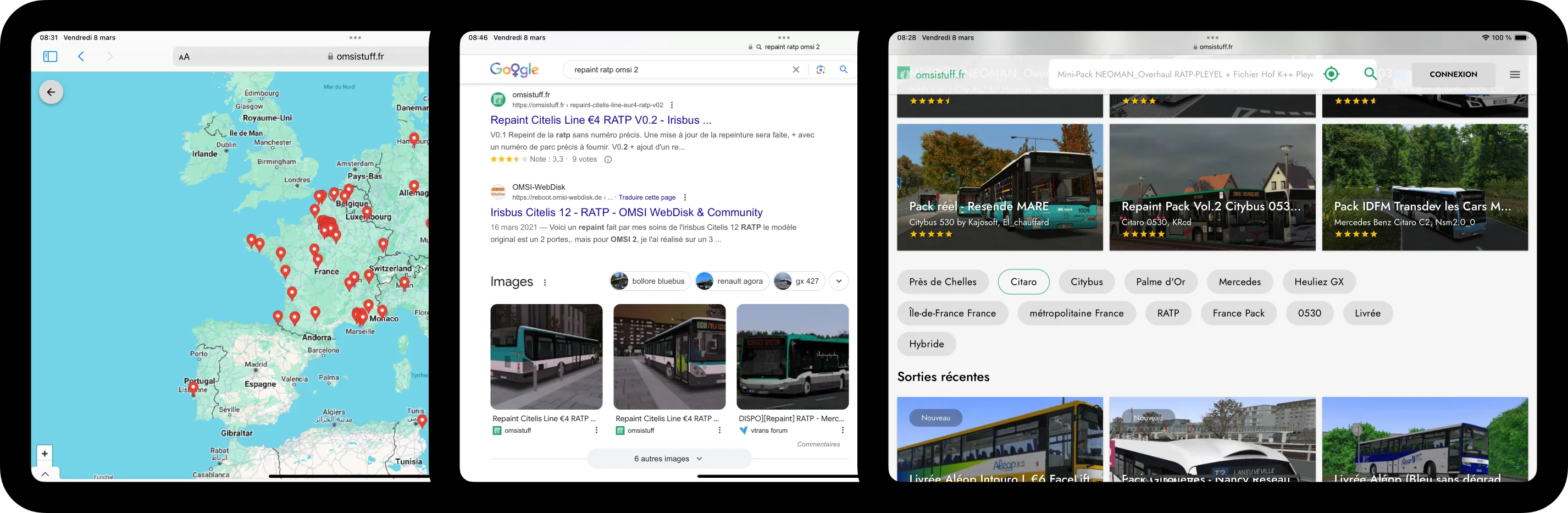
Task: Open the Pack réel Resende MARE thumbnail
Action: 1000,187
